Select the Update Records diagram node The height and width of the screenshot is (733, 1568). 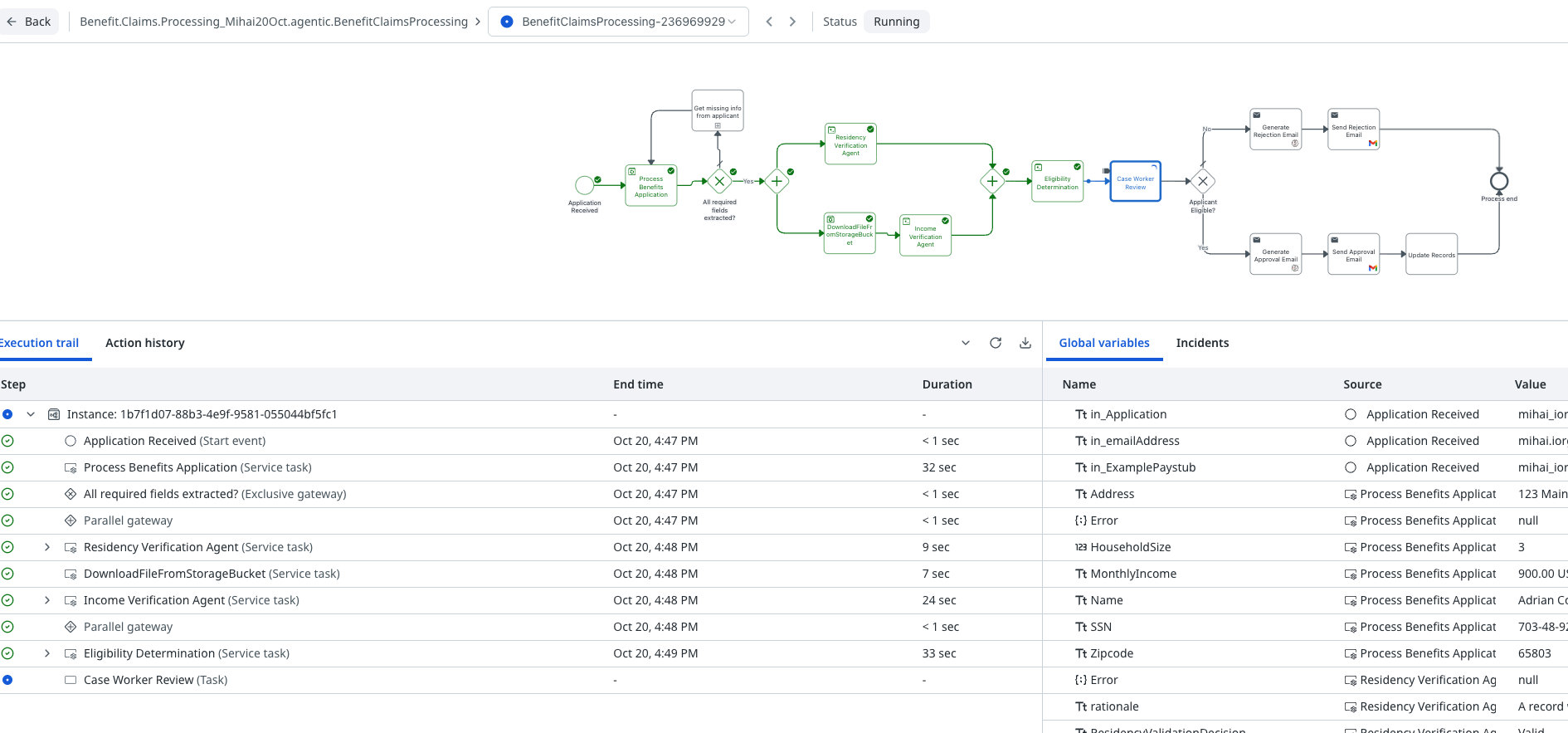click(1431, 254)
